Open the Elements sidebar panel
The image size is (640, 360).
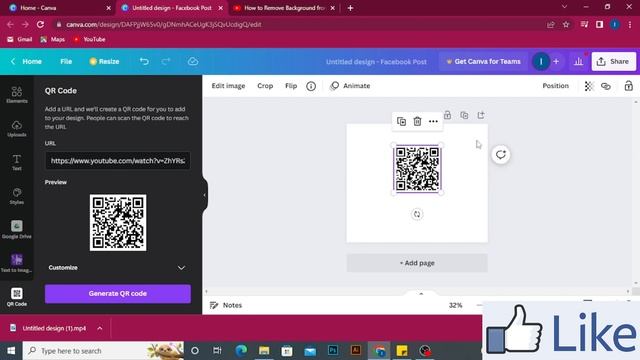click(x=17, y=94)
